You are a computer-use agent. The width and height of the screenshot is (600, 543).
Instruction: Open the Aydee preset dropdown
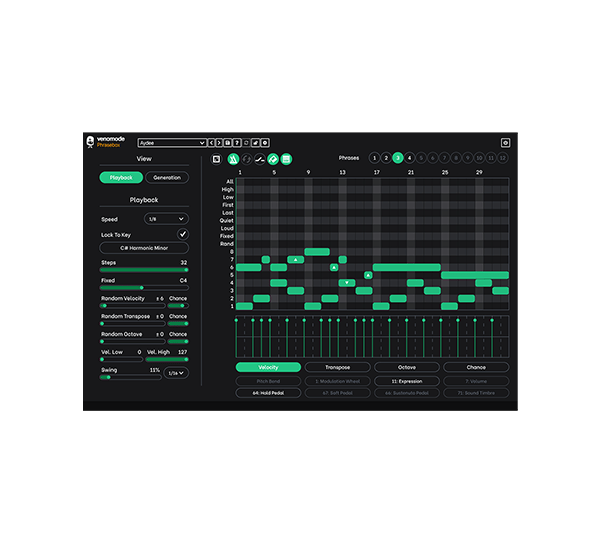pos(172,143)
